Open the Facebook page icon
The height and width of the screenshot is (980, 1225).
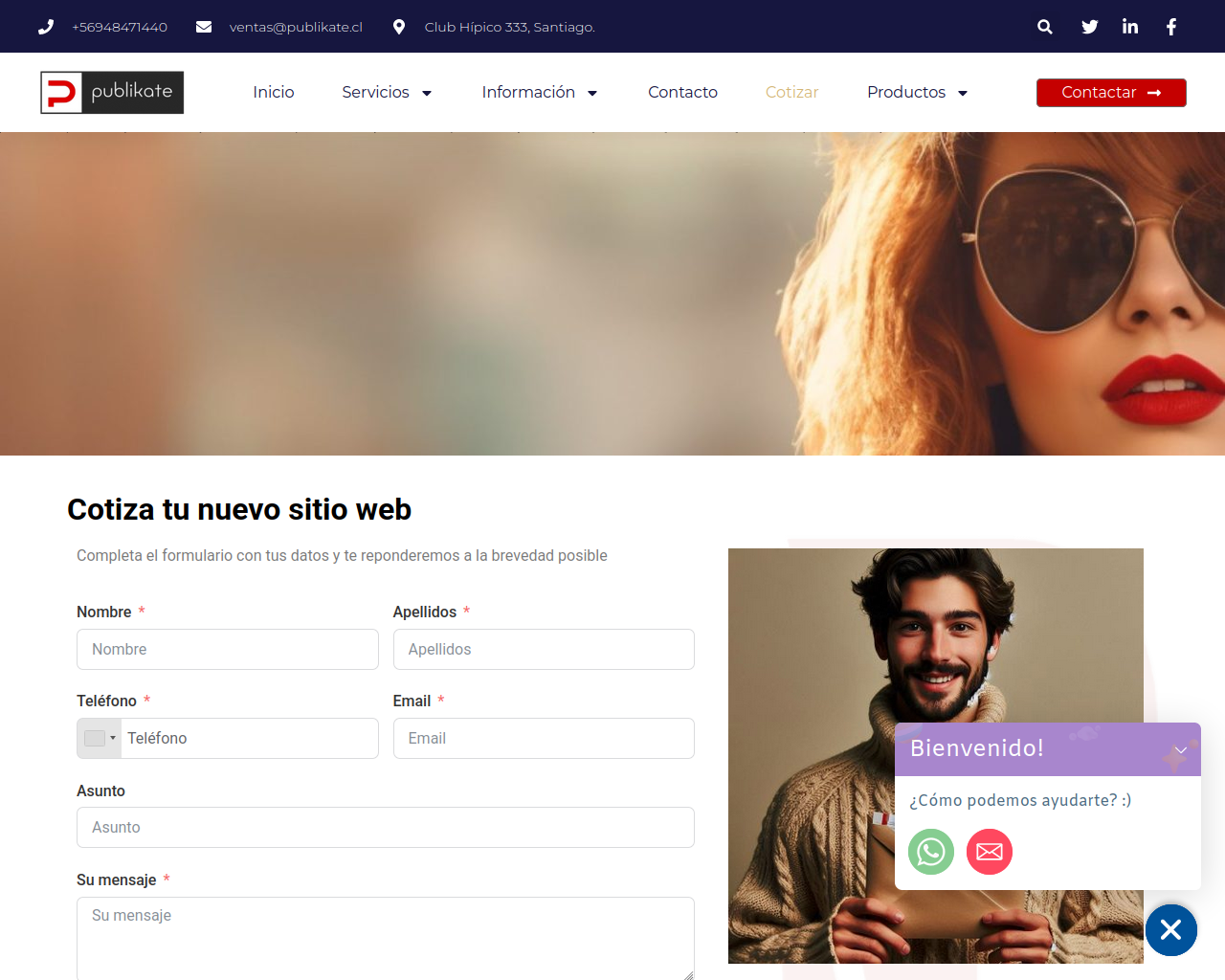[1171, 27]
